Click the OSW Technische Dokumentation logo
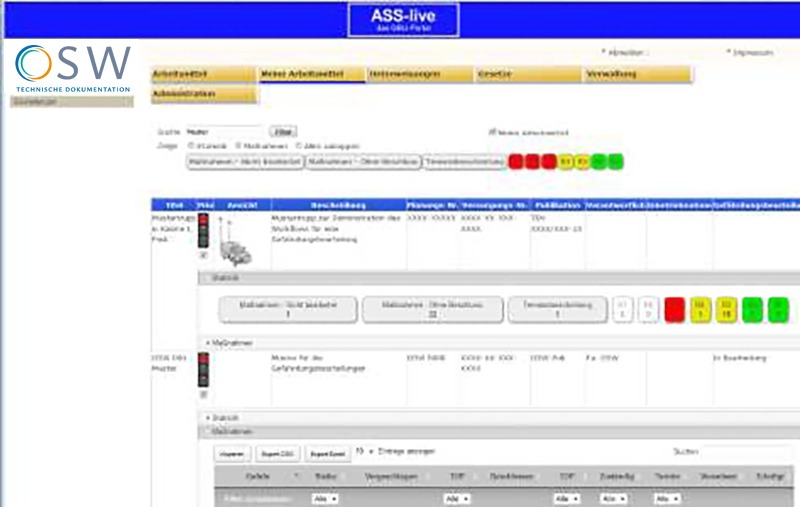 [73, 68]
